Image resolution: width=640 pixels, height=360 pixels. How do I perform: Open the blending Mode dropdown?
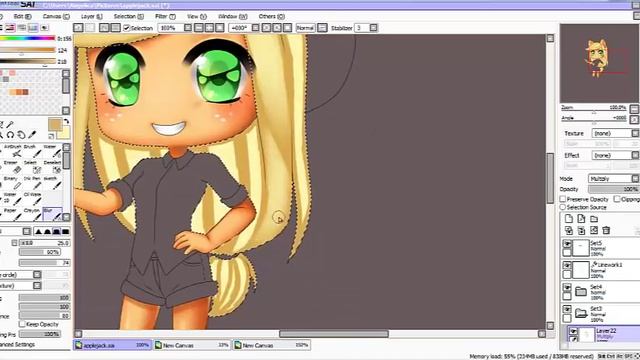point(613,178)
